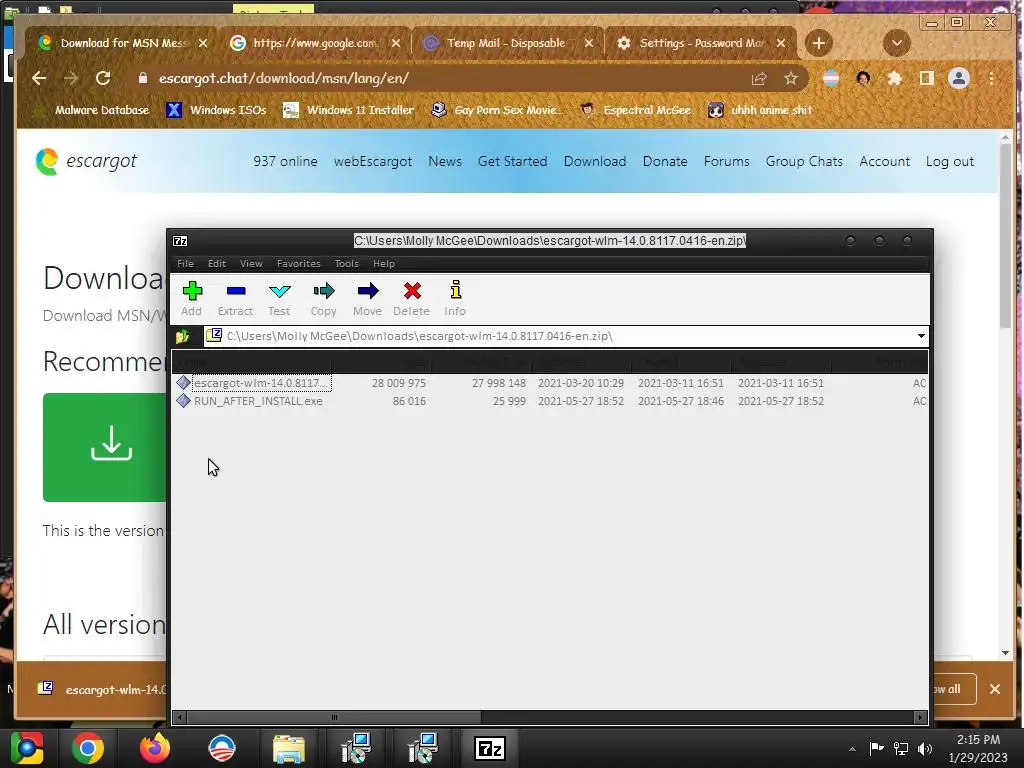Click the green download button
This screenshot has height=768, width=1024.
105,447
